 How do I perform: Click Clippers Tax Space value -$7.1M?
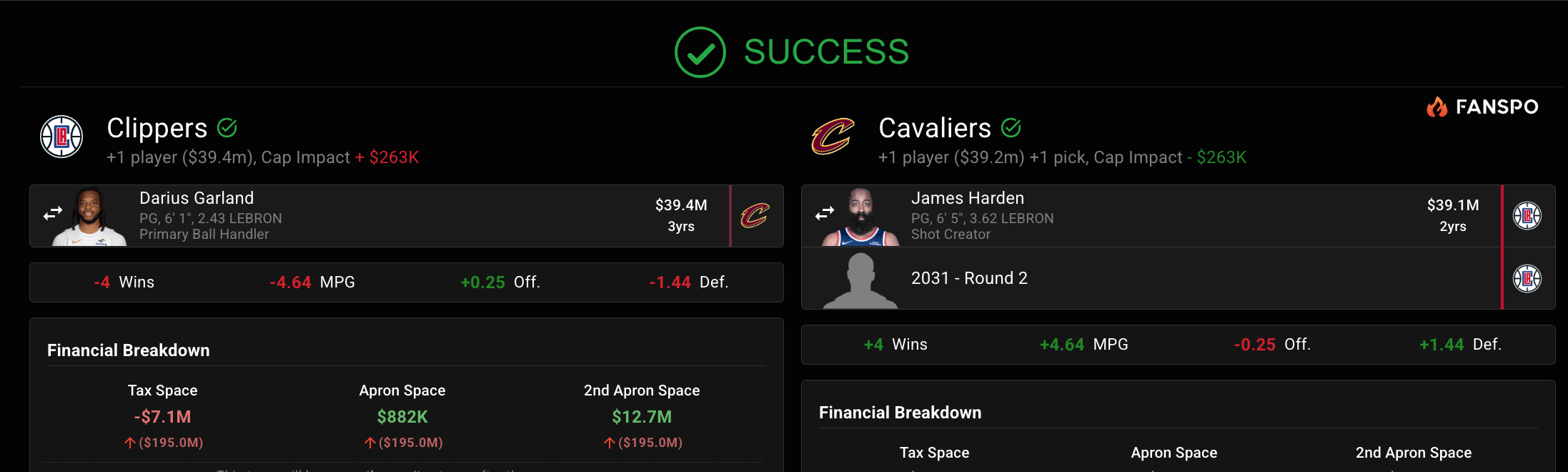[163, 417]
